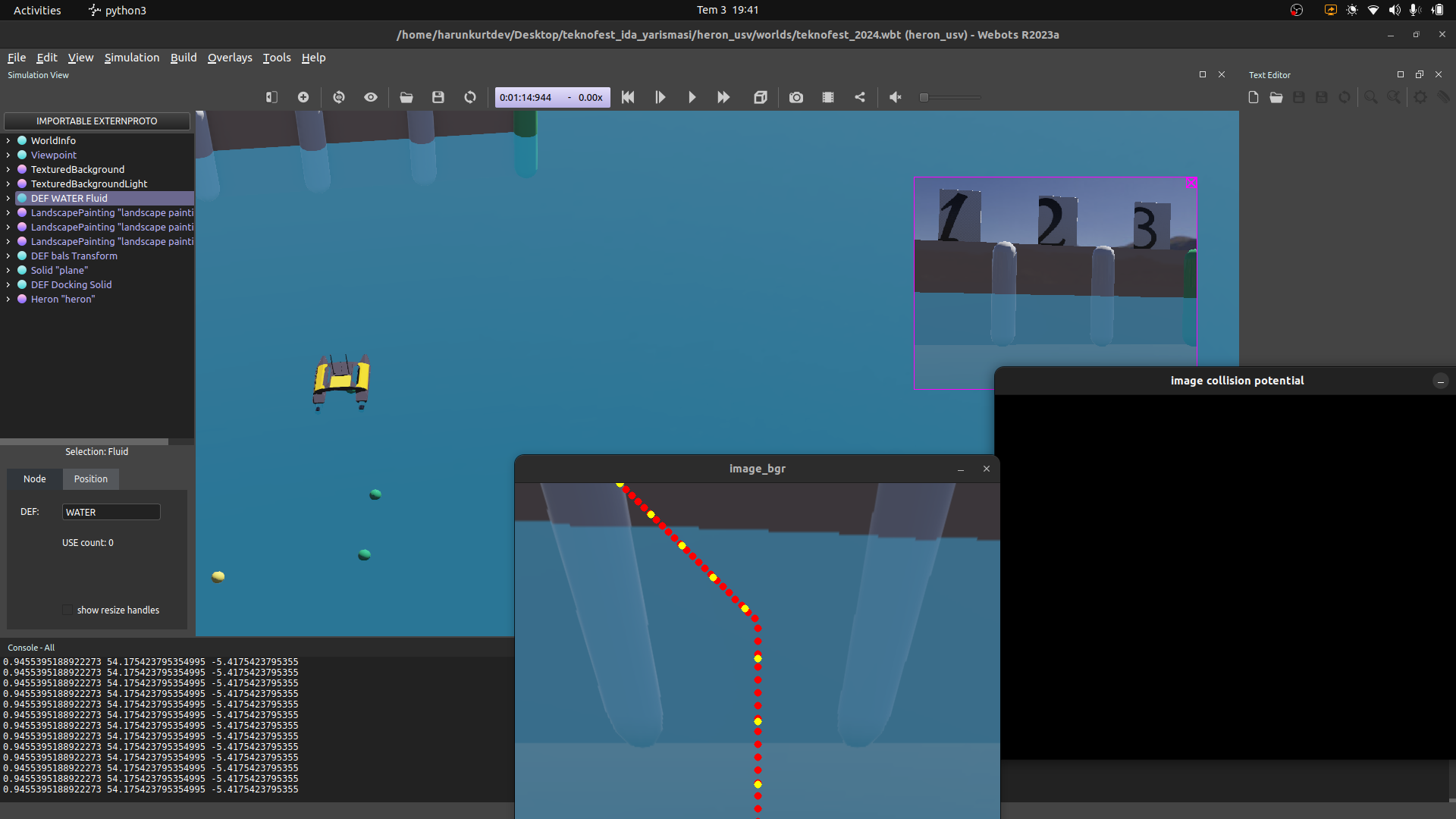Select DEF bals Transform tree row
Viewport: 1456px width, 819px height.
74,256
